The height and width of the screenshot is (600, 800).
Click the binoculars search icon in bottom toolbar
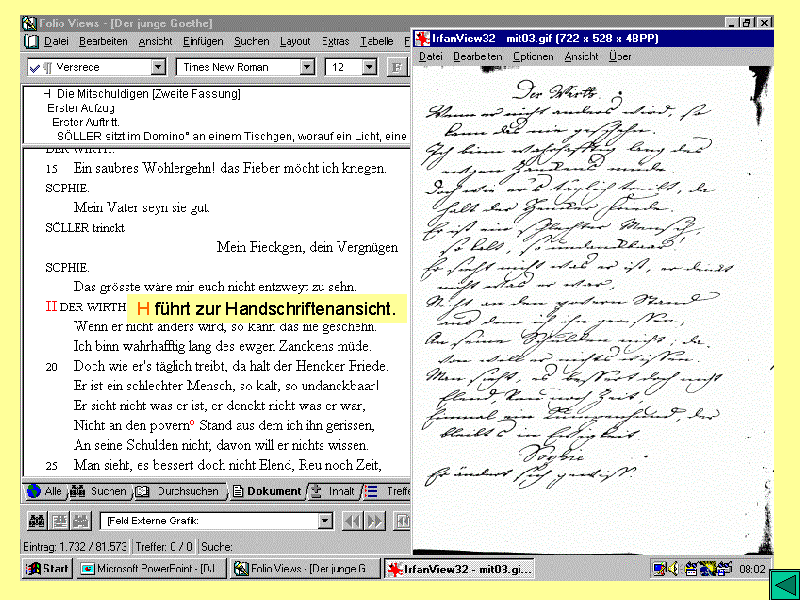(x=36, y=521)
